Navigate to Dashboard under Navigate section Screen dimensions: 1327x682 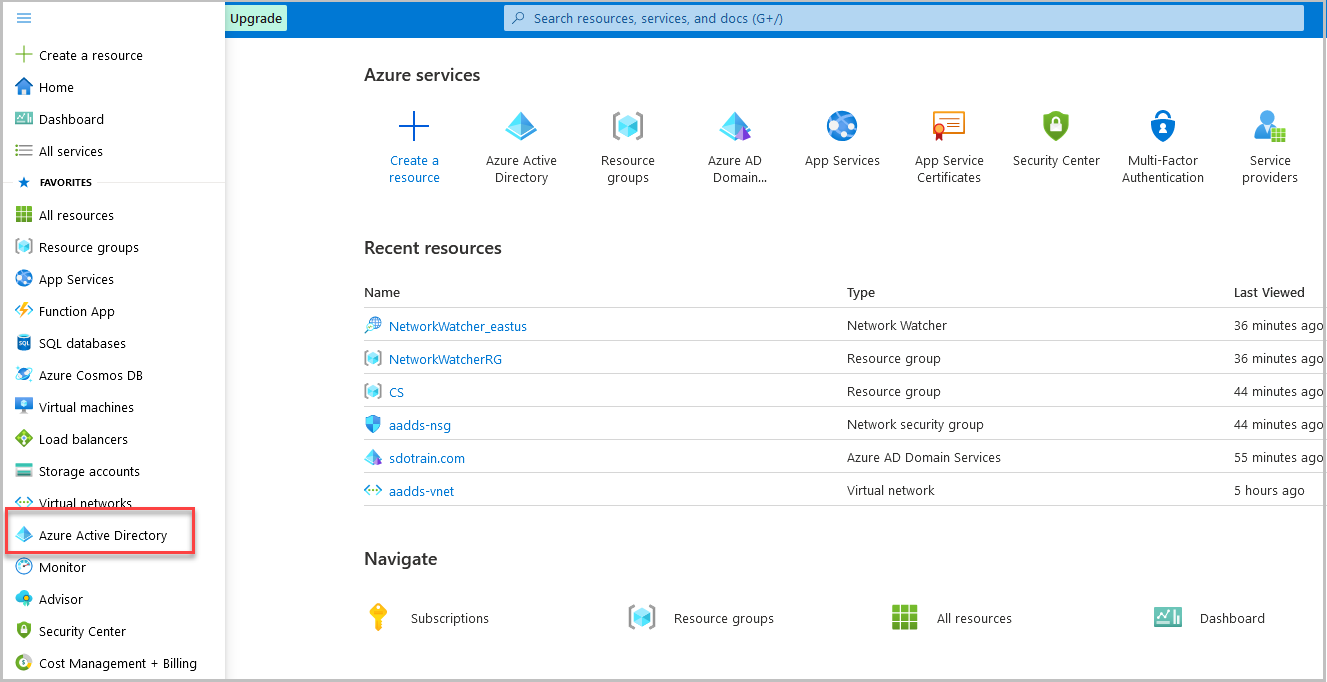(1209, 618)
